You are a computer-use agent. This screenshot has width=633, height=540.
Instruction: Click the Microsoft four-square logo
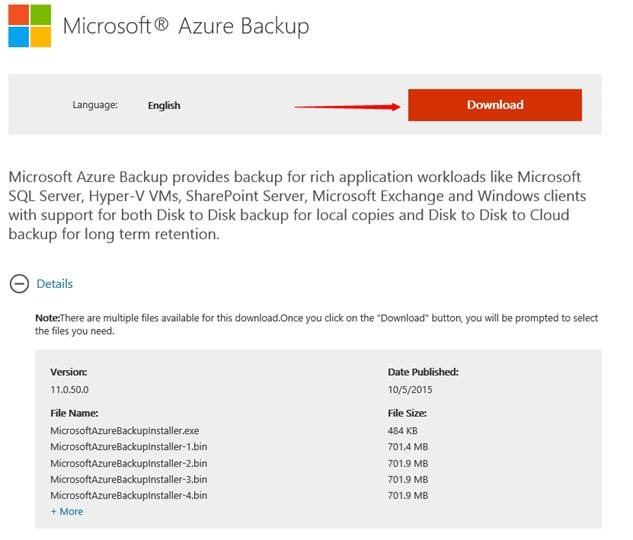(x=30, y=25)
